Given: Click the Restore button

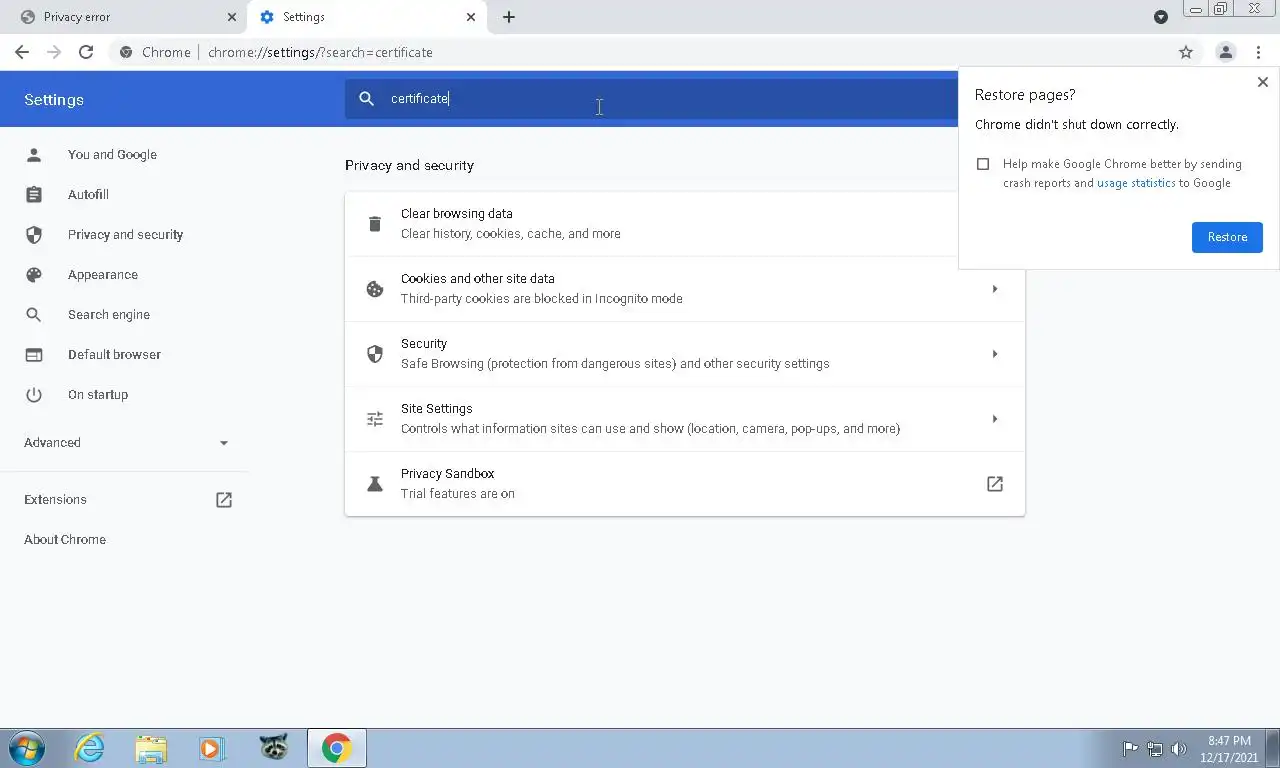Looking at the screenshot, I should click(x=1227, y=237).
